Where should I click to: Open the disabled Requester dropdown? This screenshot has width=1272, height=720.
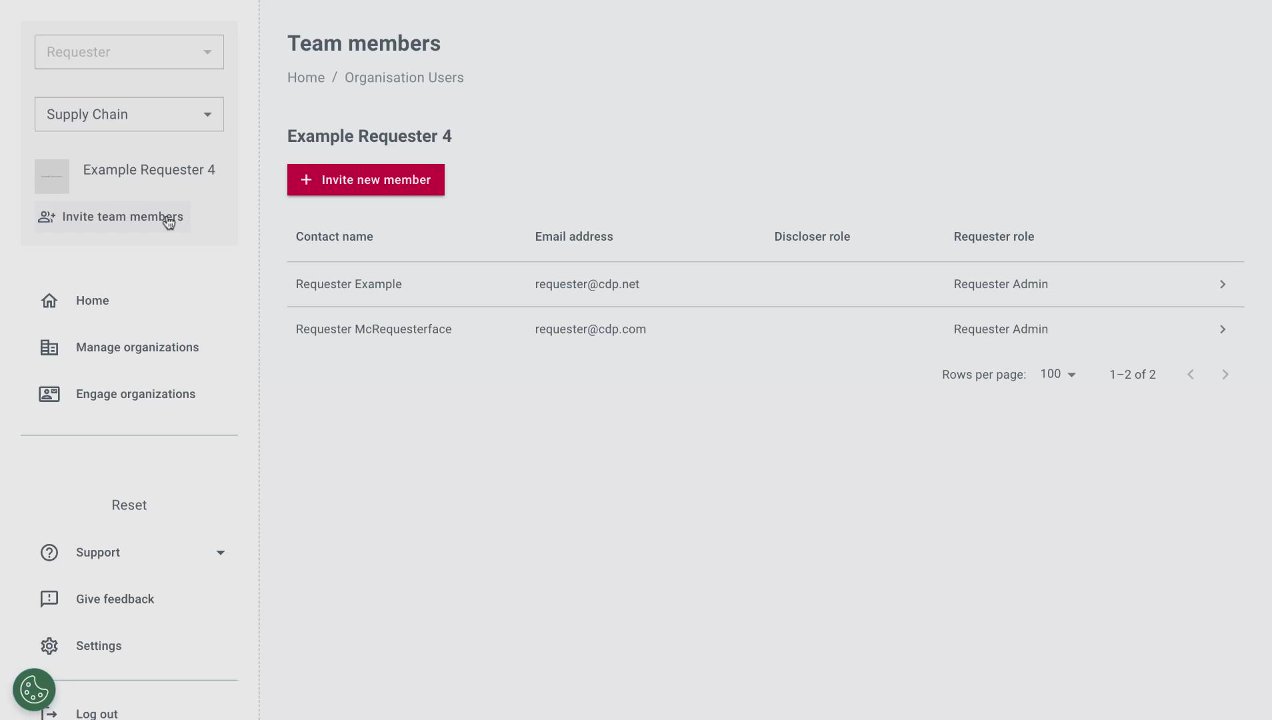(129, 52)
